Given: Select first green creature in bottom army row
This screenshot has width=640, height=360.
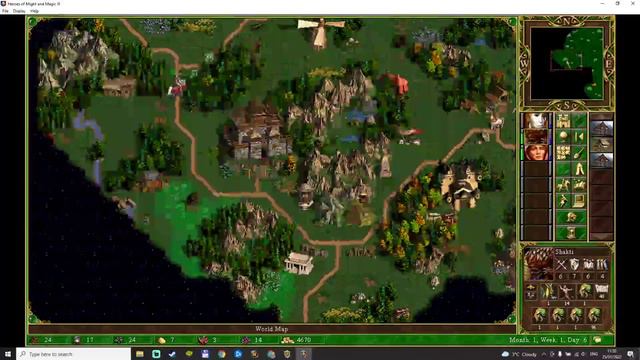Looking at the screenshot, I should 540,316.
